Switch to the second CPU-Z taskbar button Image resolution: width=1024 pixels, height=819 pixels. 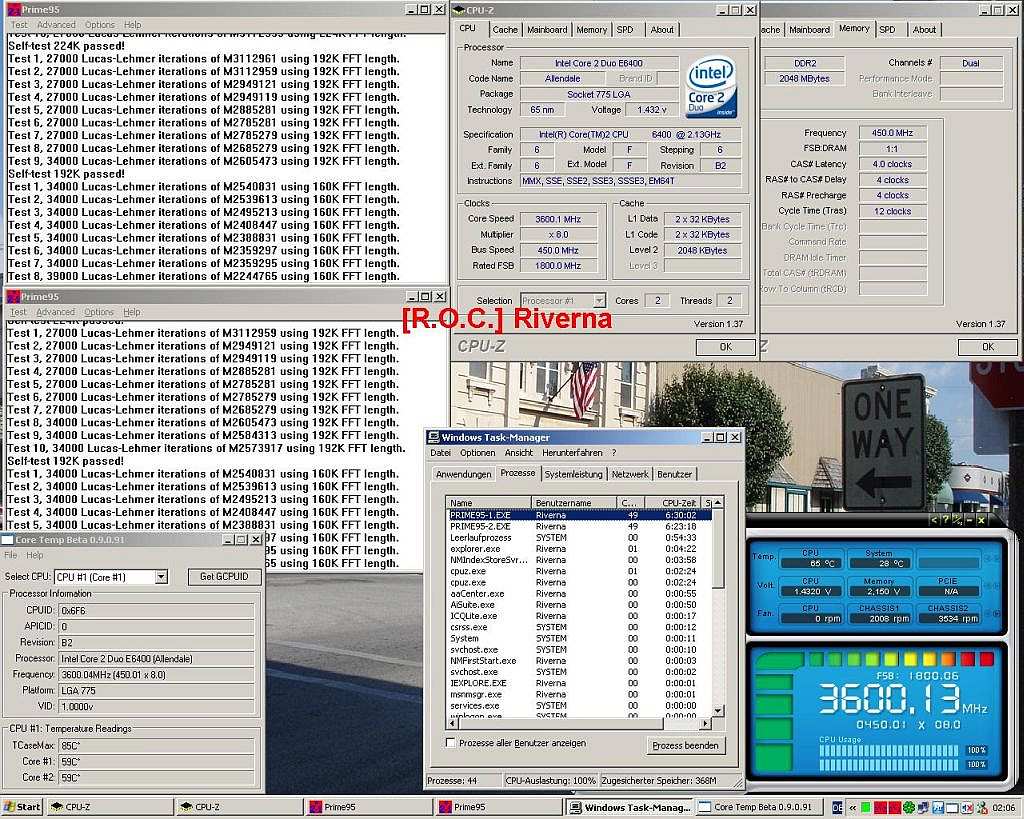pos(240,807)
